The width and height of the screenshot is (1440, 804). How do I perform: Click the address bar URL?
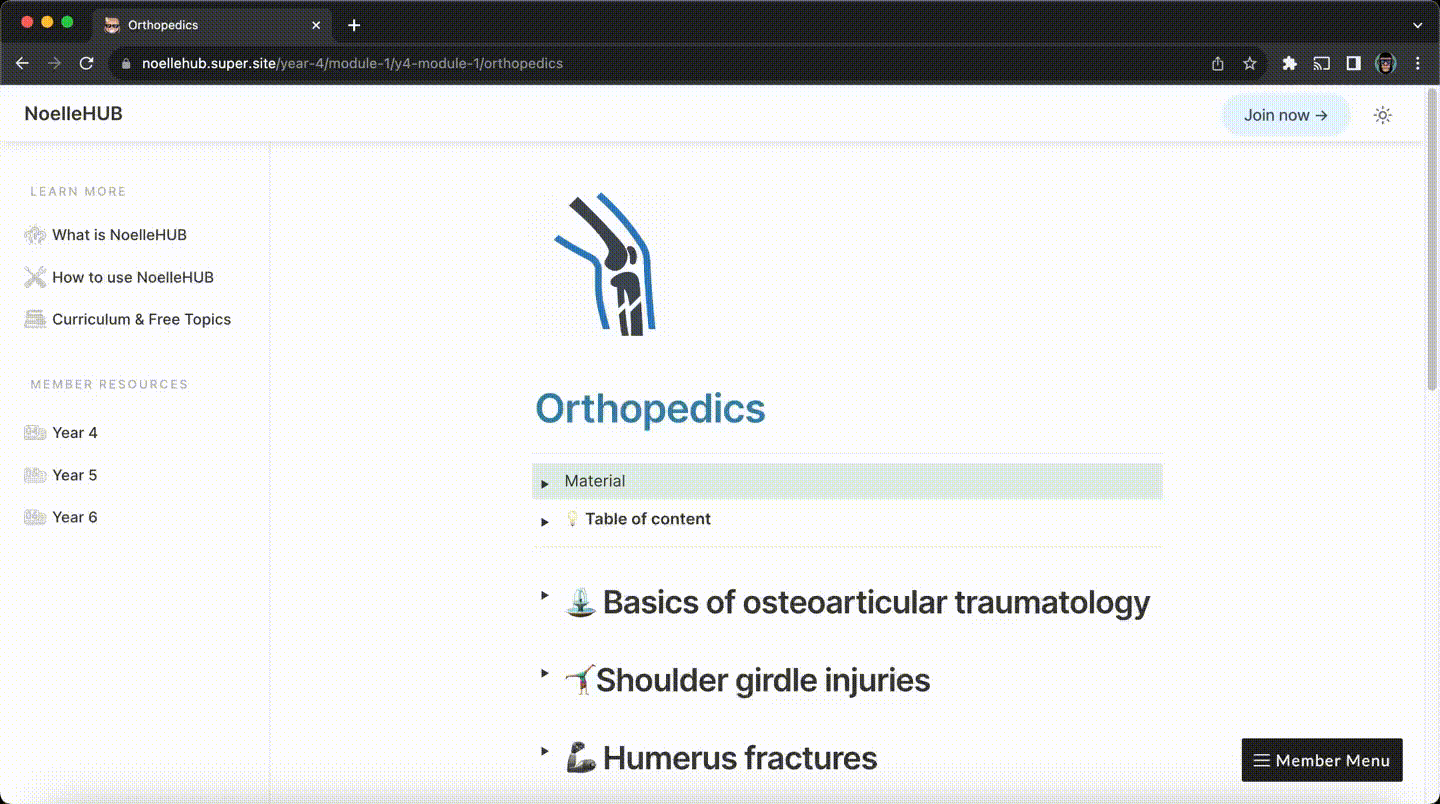352,63
